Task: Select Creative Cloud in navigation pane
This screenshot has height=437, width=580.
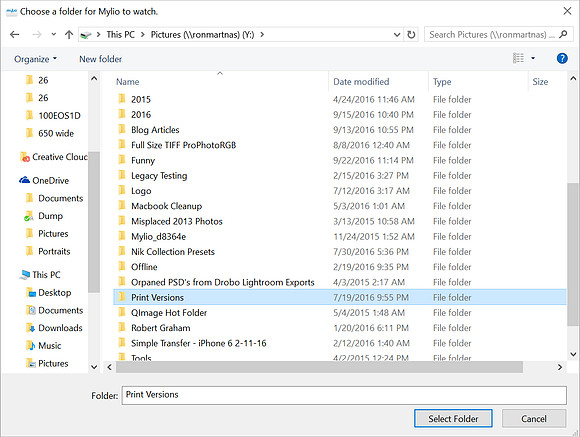Action: pyautogui.click(x=59, y=157)
